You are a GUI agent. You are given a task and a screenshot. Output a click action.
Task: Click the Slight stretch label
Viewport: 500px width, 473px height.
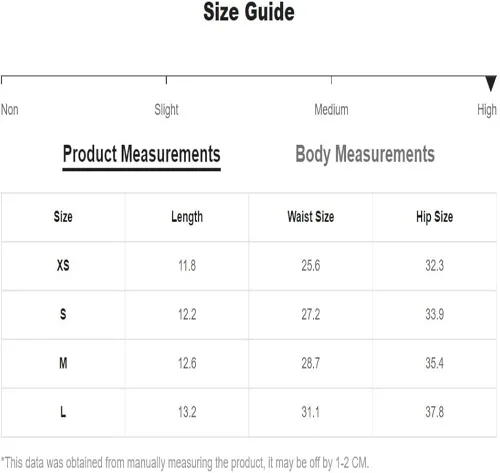point(166,110)
